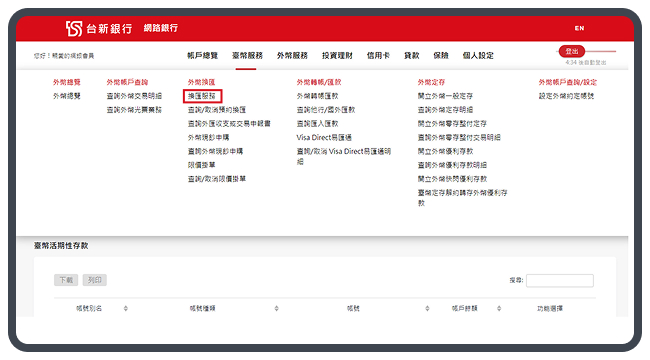The height and width of the screenshot is (360, 650).
Task: Open the 保險 menu
Action: click(441, 56)
